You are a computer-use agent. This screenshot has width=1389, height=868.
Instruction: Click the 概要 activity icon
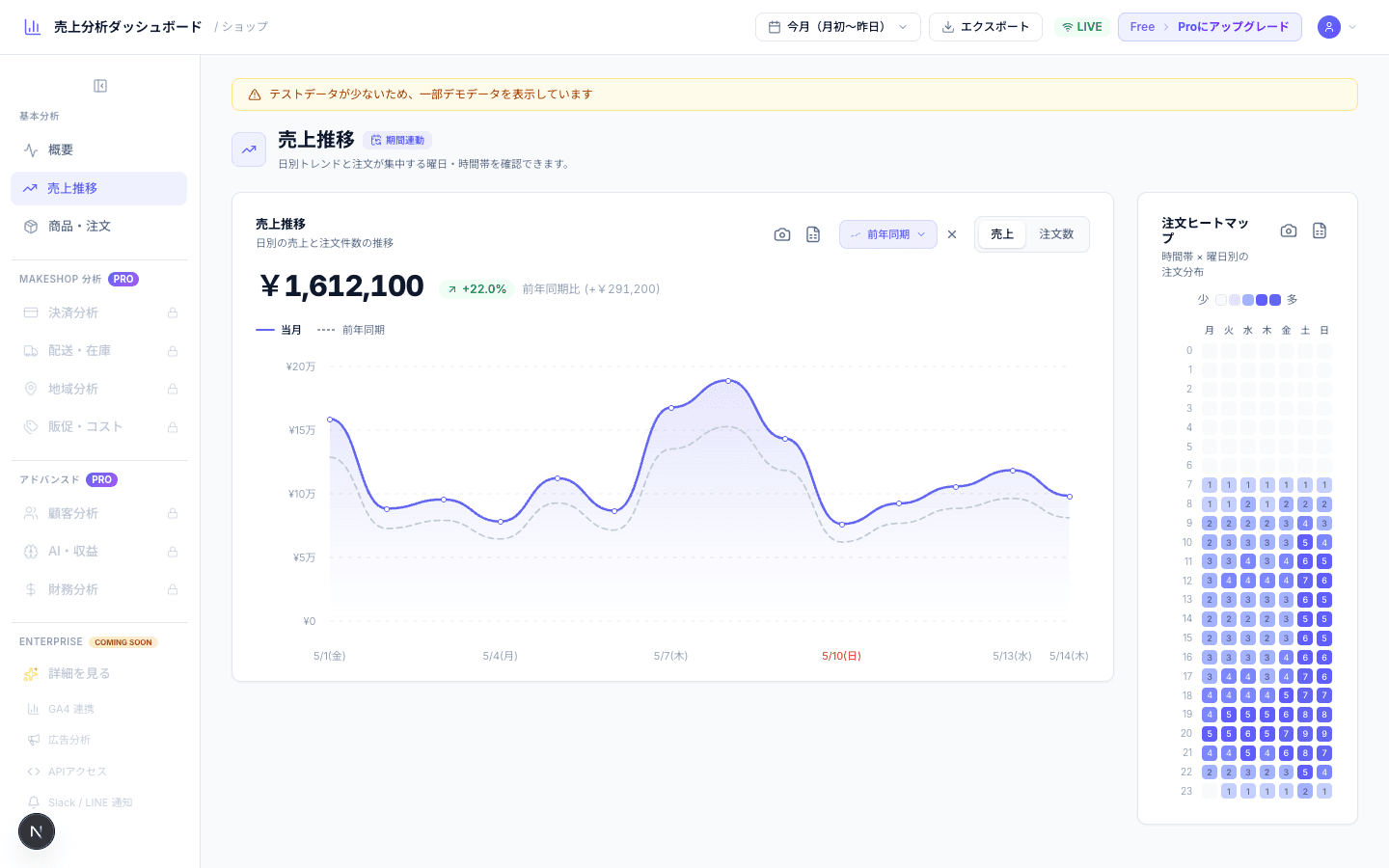coord(31,150)
